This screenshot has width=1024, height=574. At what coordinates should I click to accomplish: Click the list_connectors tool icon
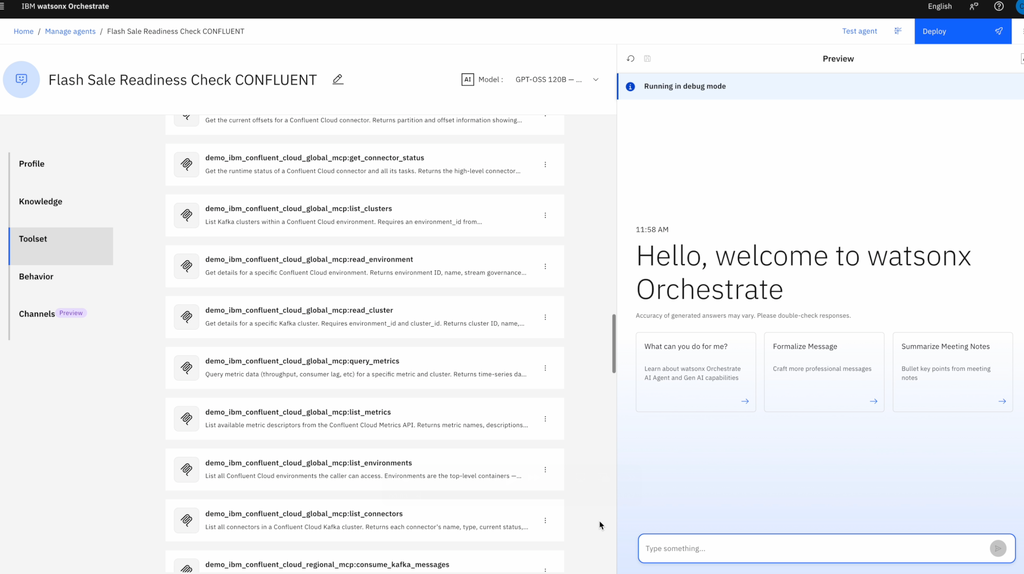(x=187, y=520)
